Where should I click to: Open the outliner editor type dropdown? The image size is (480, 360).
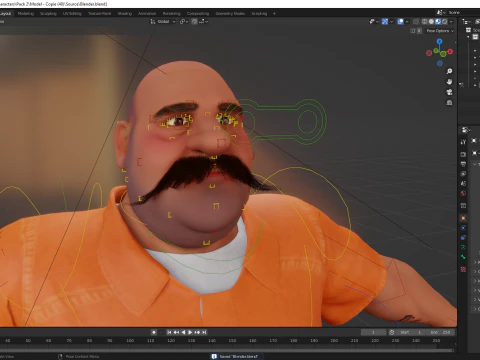click(466, 22)
